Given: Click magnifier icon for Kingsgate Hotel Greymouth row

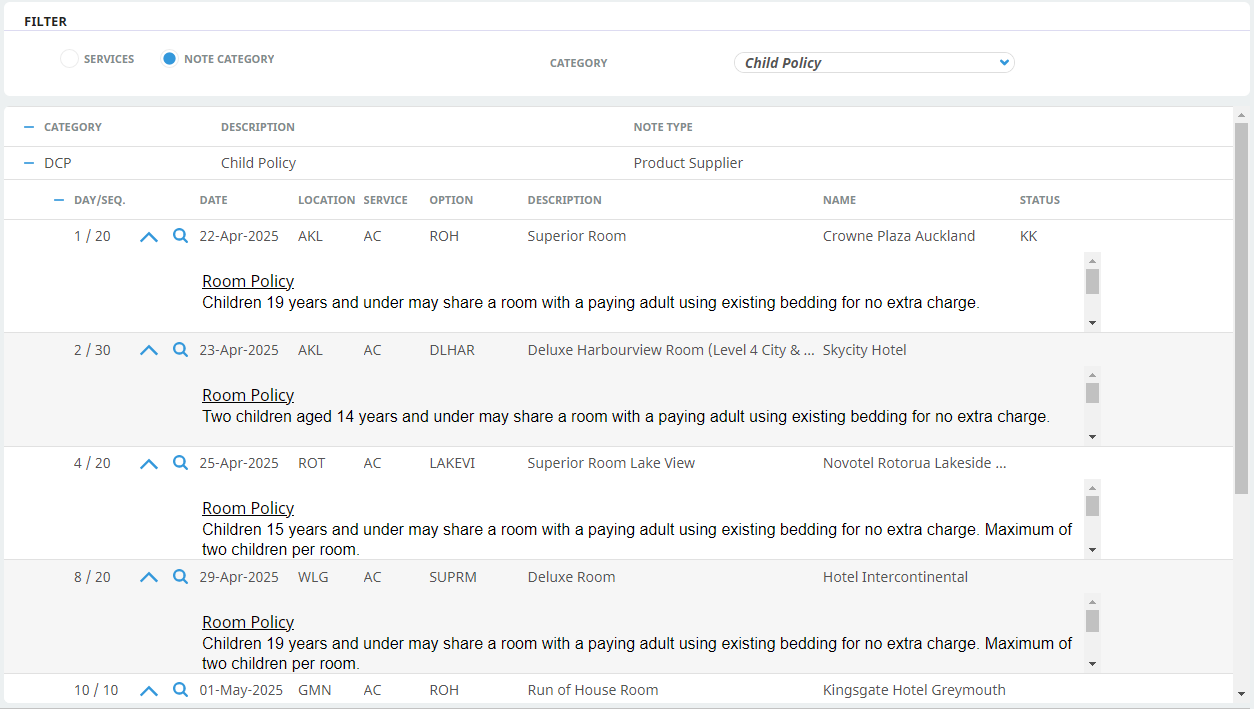Looking at the screenshot, I should point(180,690).
